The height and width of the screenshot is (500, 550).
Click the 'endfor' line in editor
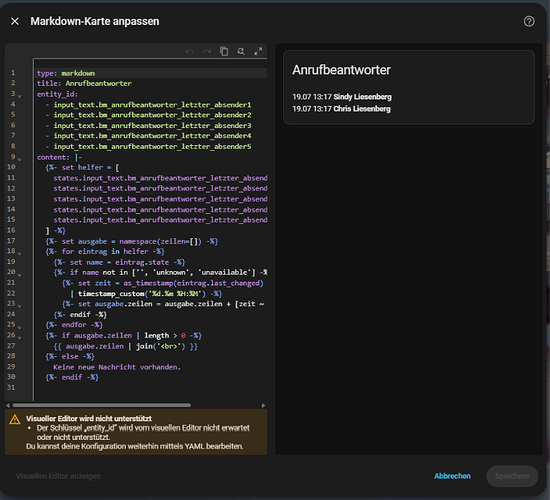tap(74, 325)
